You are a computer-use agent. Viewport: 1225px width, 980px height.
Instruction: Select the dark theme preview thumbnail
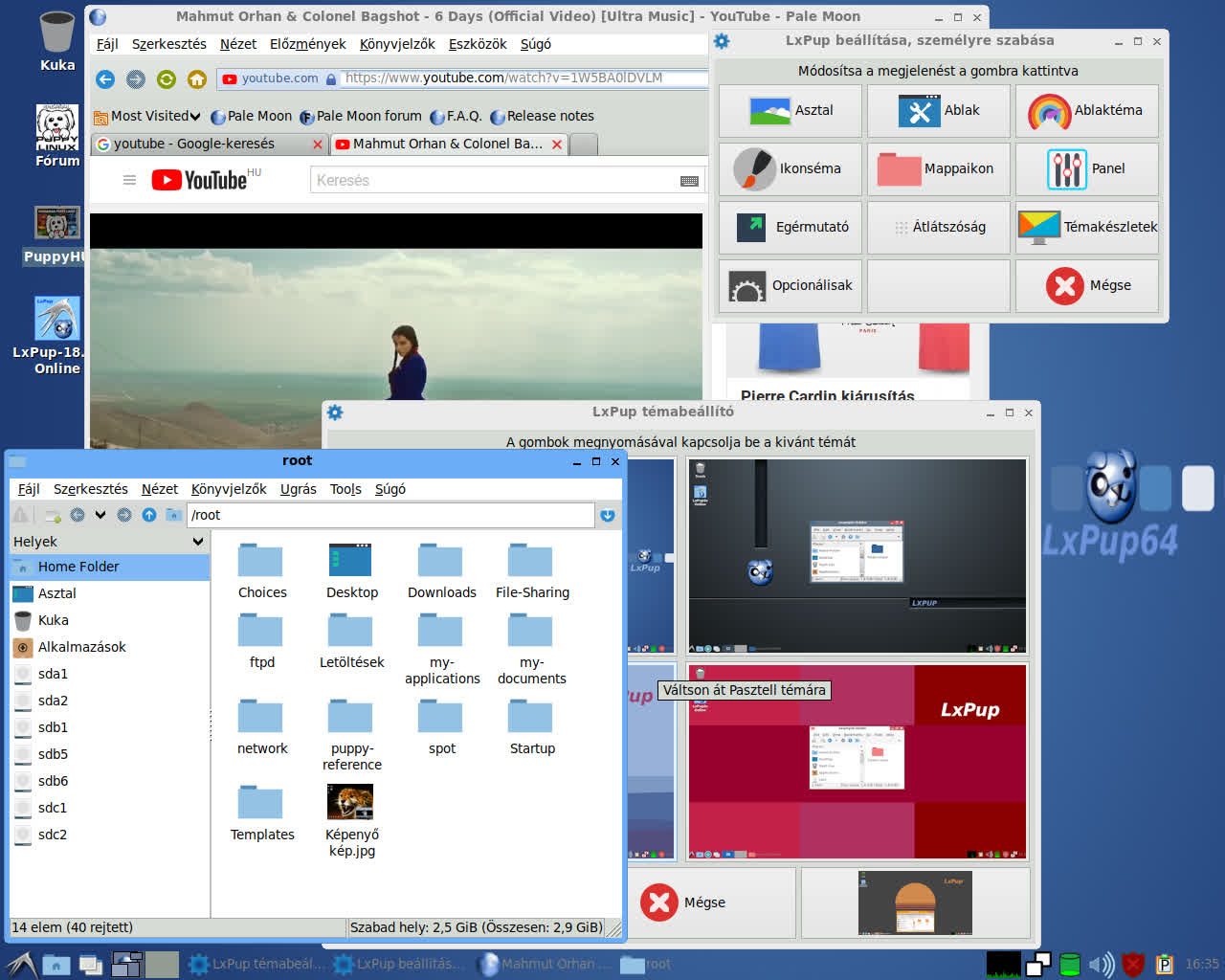pyautogui.click(x=857, y=557)
